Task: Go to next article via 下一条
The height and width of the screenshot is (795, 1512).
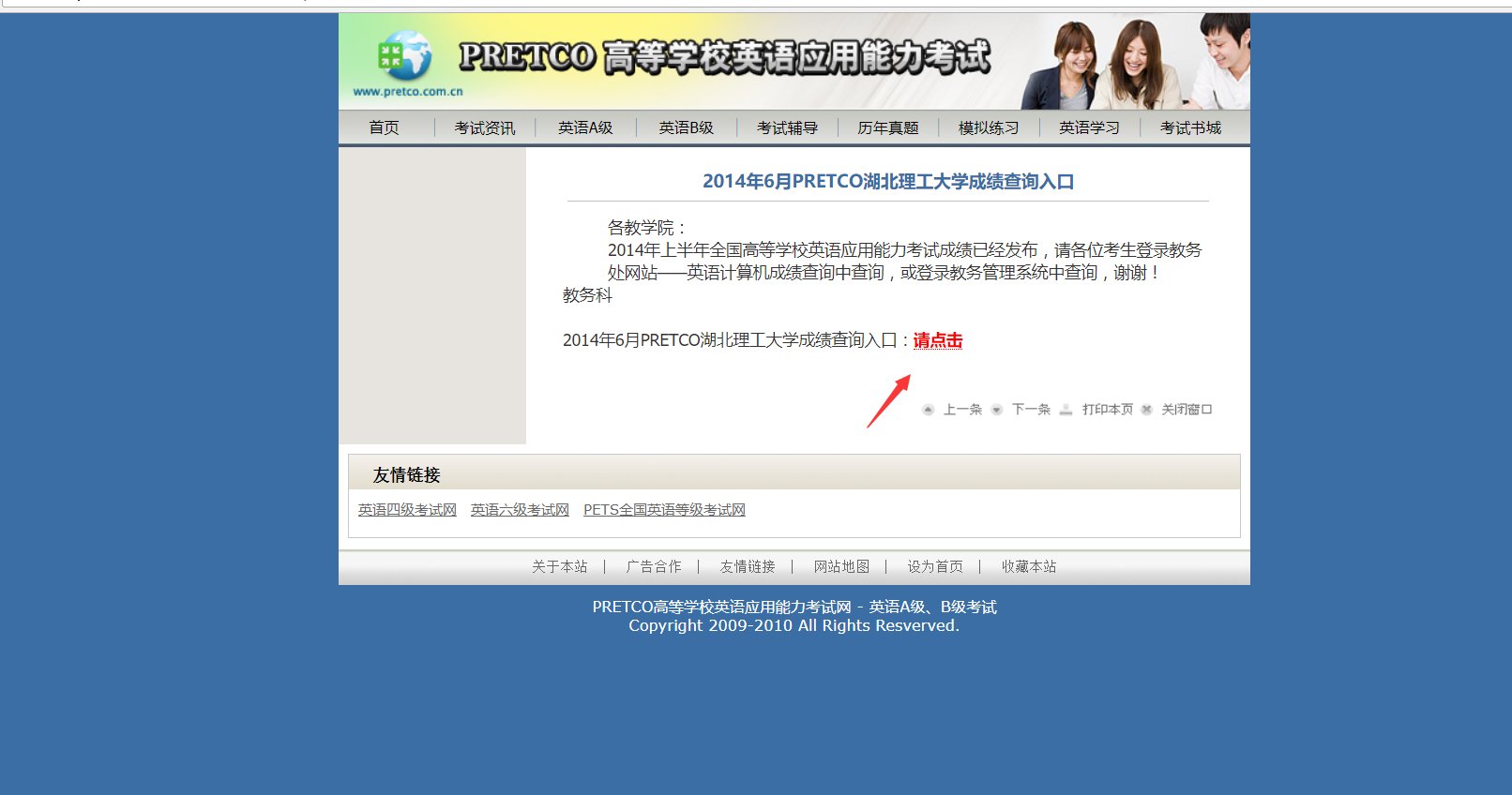Action: [1031, 410]
